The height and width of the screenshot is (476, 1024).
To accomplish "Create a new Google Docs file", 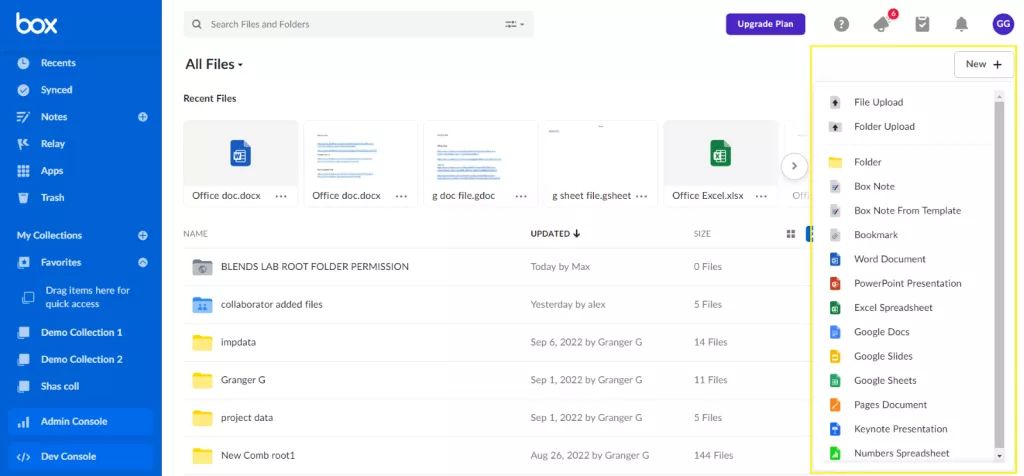I will pos(882,332).
